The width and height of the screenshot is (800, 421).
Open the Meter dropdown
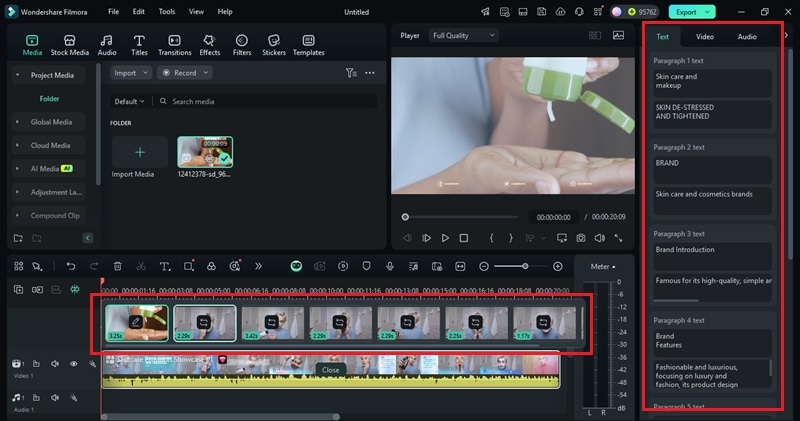pos(603,266)
